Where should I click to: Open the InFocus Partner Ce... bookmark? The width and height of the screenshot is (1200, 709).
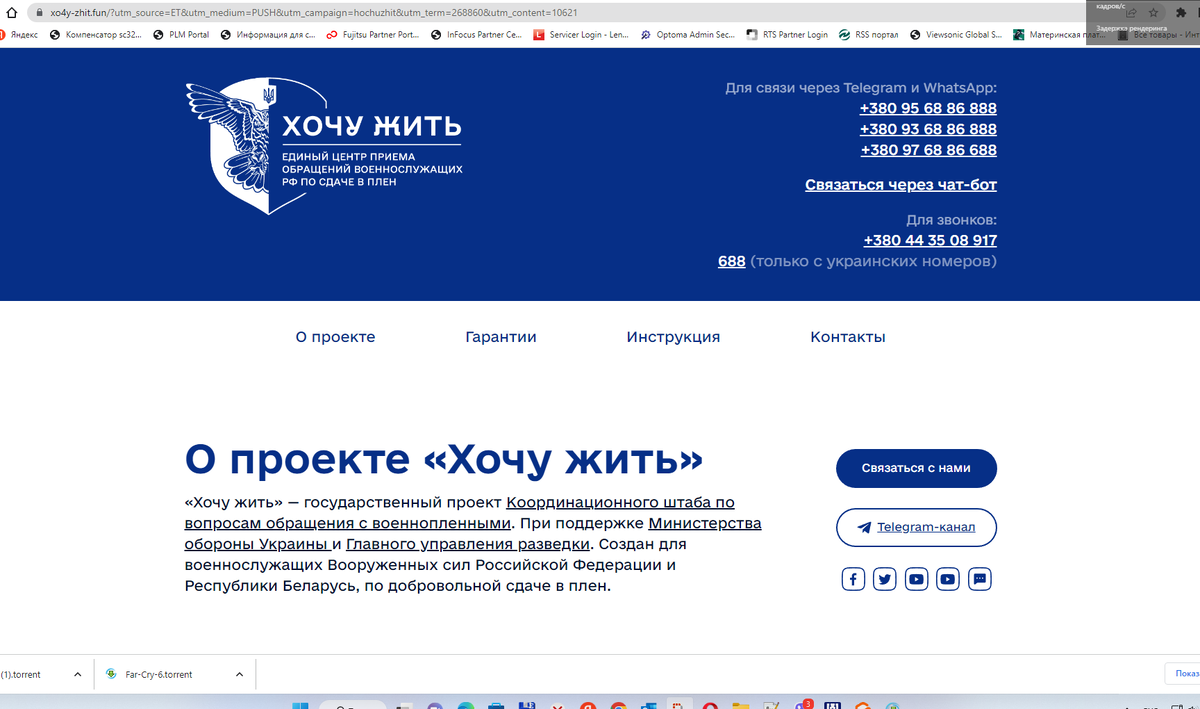click(x=477, y=34)
